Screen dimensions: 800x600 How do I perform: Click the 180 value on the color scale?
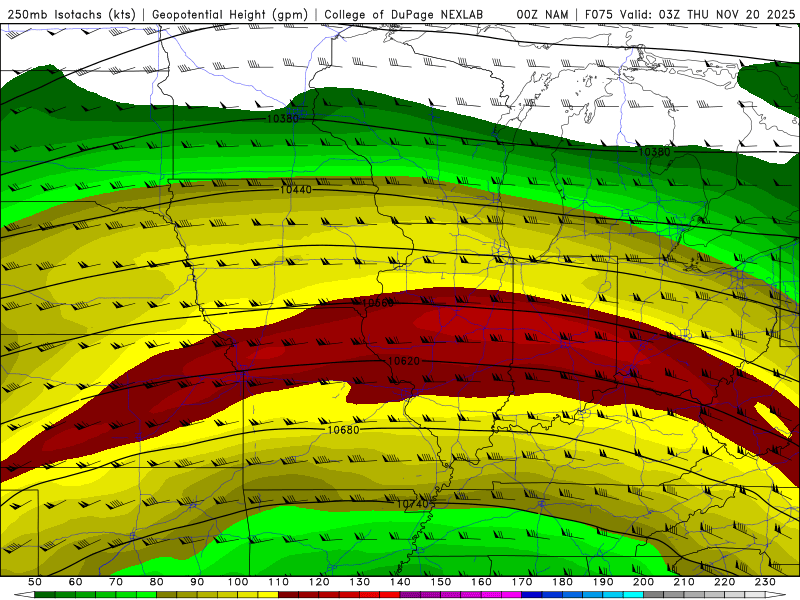pyautogui.click(x=562, y=582)
